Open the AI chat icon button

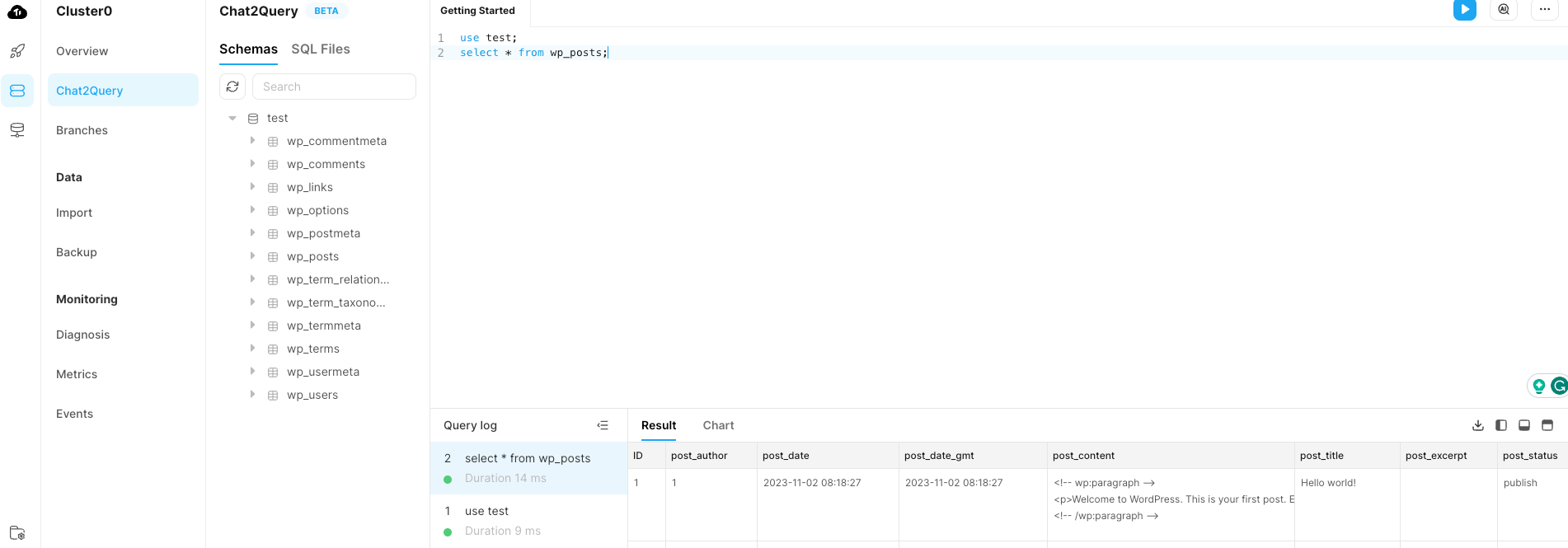pos(1504,10)
